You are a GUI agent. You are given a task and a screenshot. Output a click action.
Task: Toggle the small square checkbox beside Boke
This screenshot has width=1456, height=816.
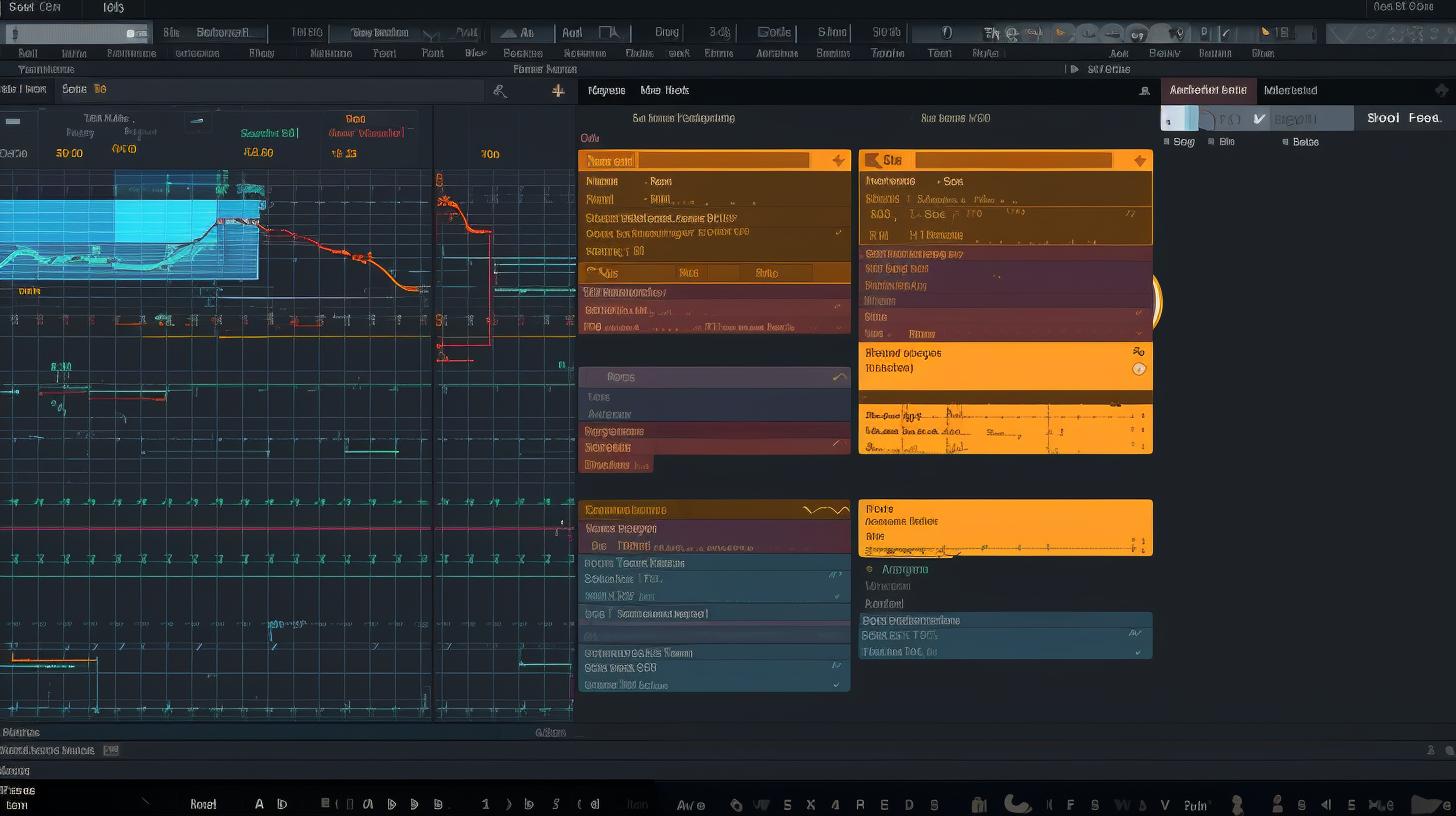pyautogui.click(x=1285, y=142)
